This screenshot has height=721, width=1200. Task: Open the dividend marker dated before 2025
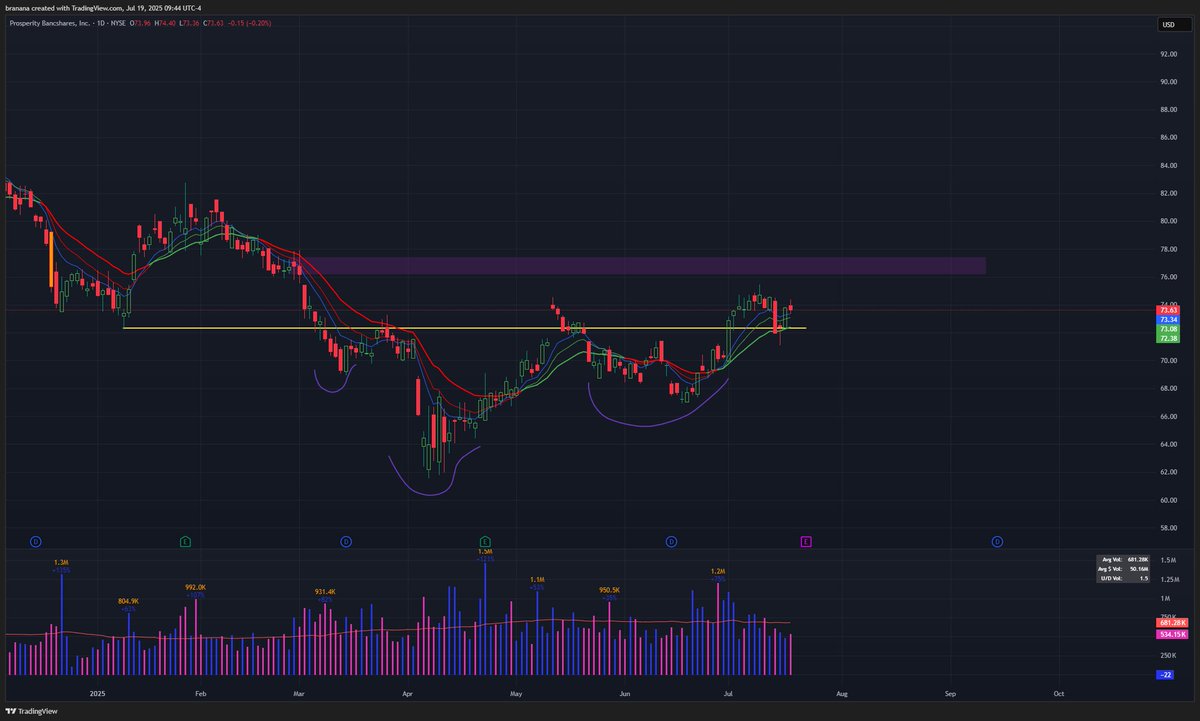(35, 541)
